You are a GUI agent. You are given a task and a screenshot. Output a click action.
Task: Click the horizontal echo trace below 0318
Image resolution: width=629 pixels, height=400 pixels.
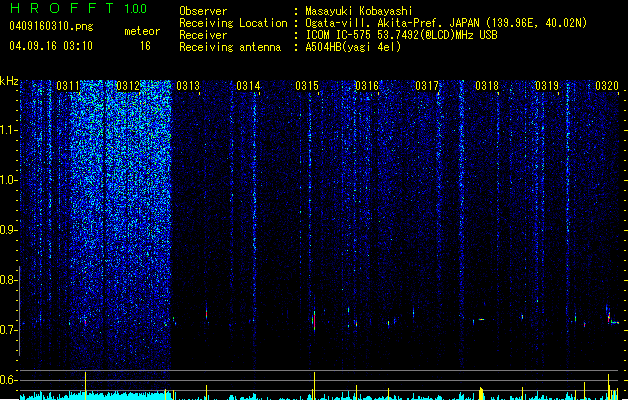[x=479, y=320]
